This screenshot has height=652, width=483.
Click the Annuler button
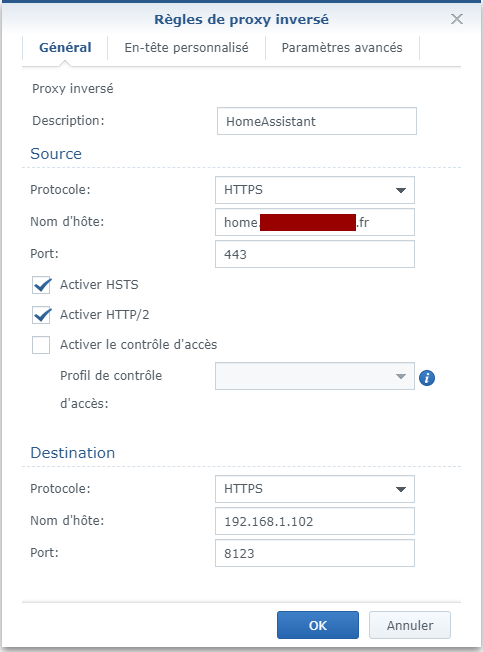click(410, 625)
